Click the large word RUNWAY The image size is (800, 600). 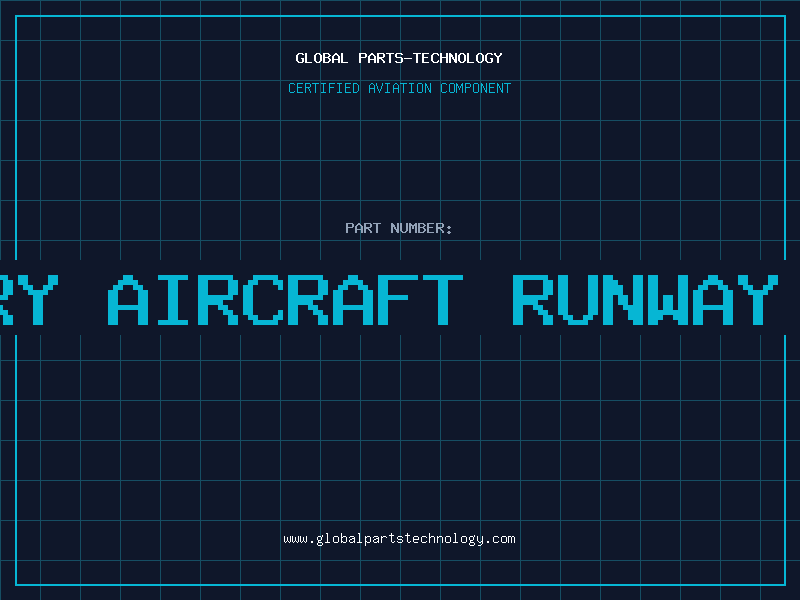pos(645,300)
